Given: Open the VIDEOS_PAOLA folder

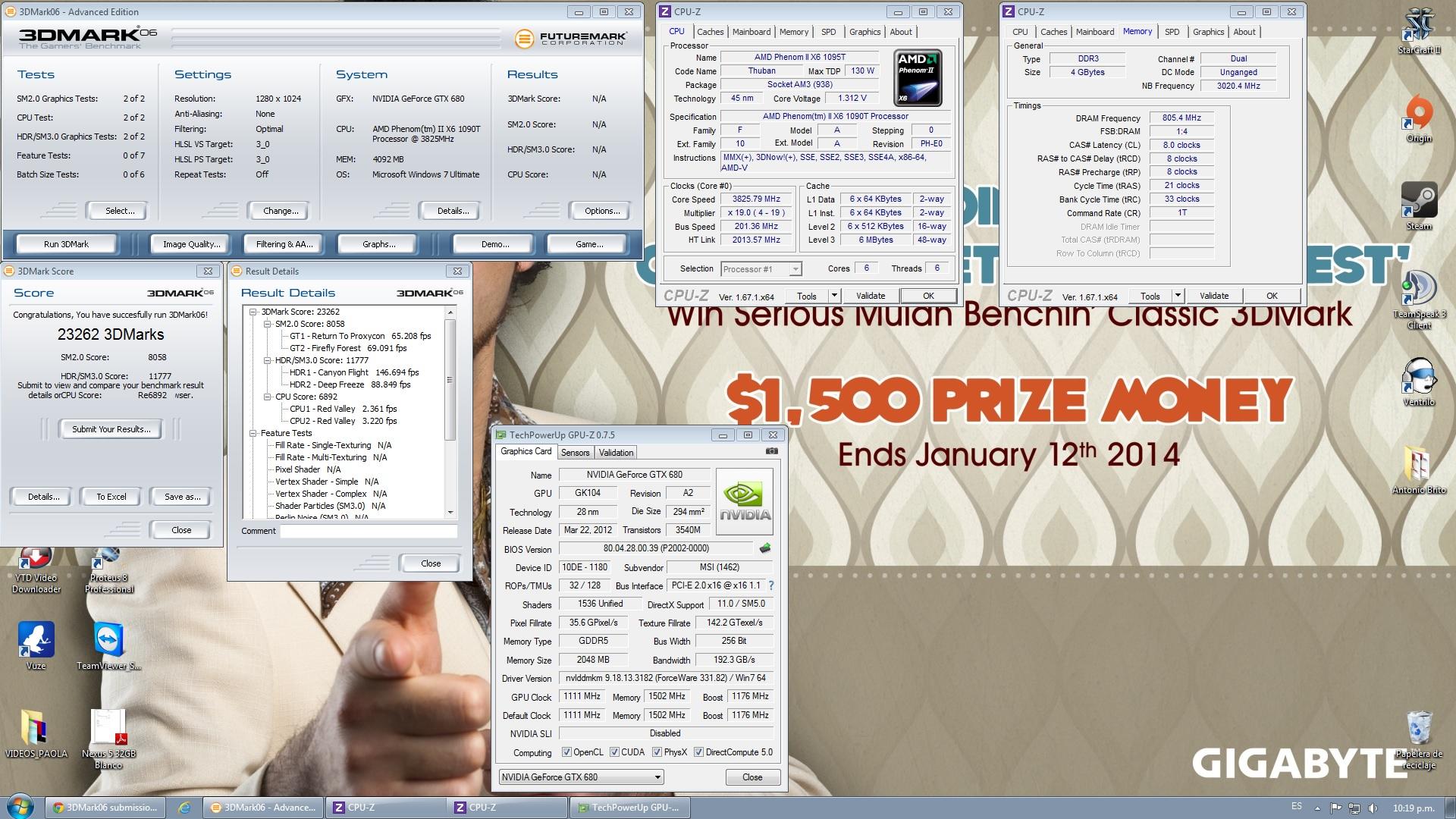Looking at the screenshot, I should (x=36, y=734).
